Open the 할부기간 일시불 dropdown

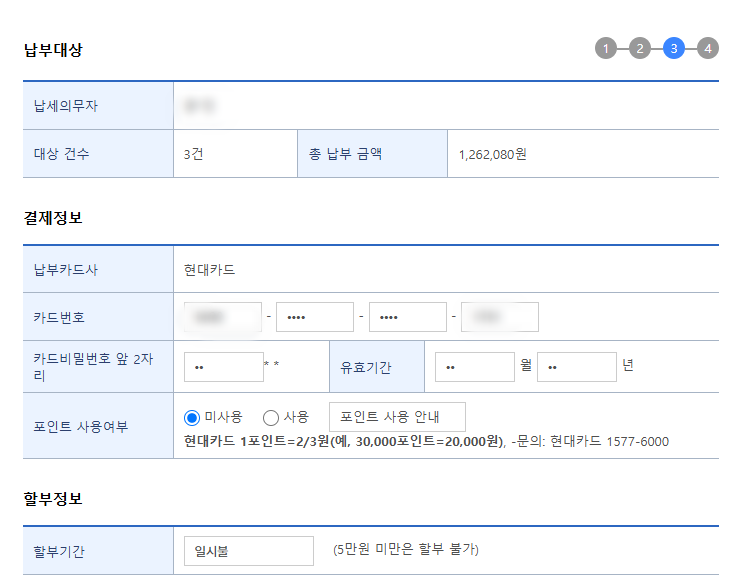[249, 551]
